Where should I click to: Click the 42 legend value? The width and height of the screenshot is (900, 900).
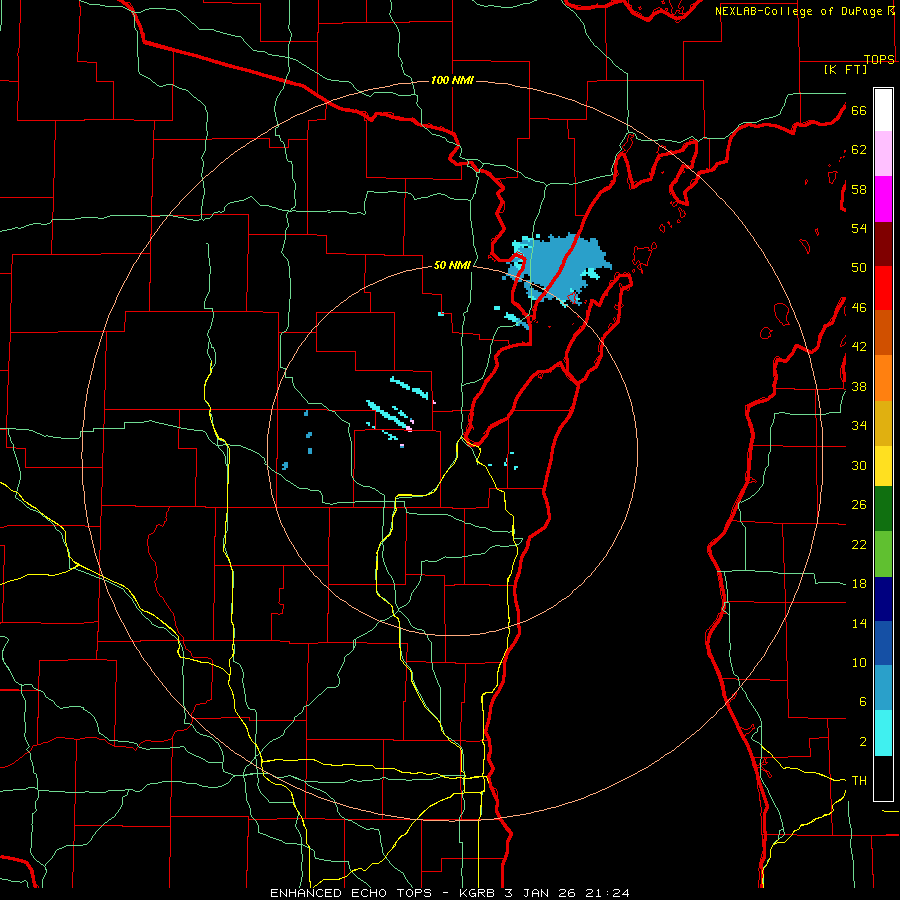coord(859,347)
